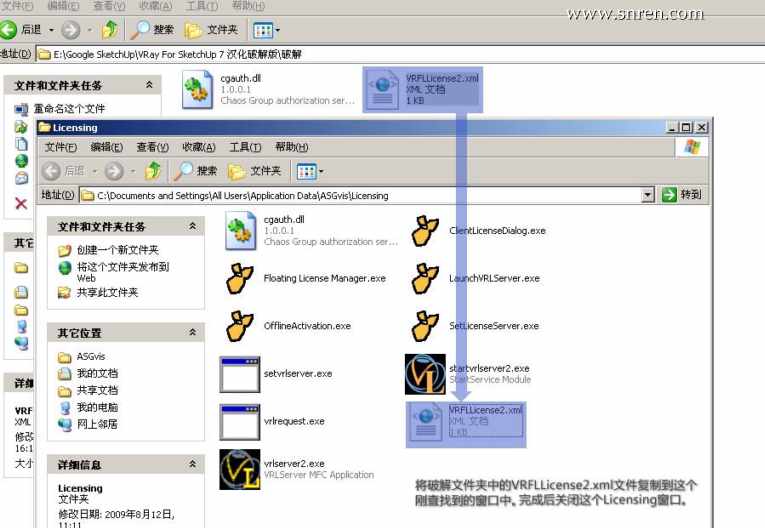Click Up folder icon in back window toolbar
This screenshot has width=765, height=528.
pyautogui.click(x=110, y=30)
